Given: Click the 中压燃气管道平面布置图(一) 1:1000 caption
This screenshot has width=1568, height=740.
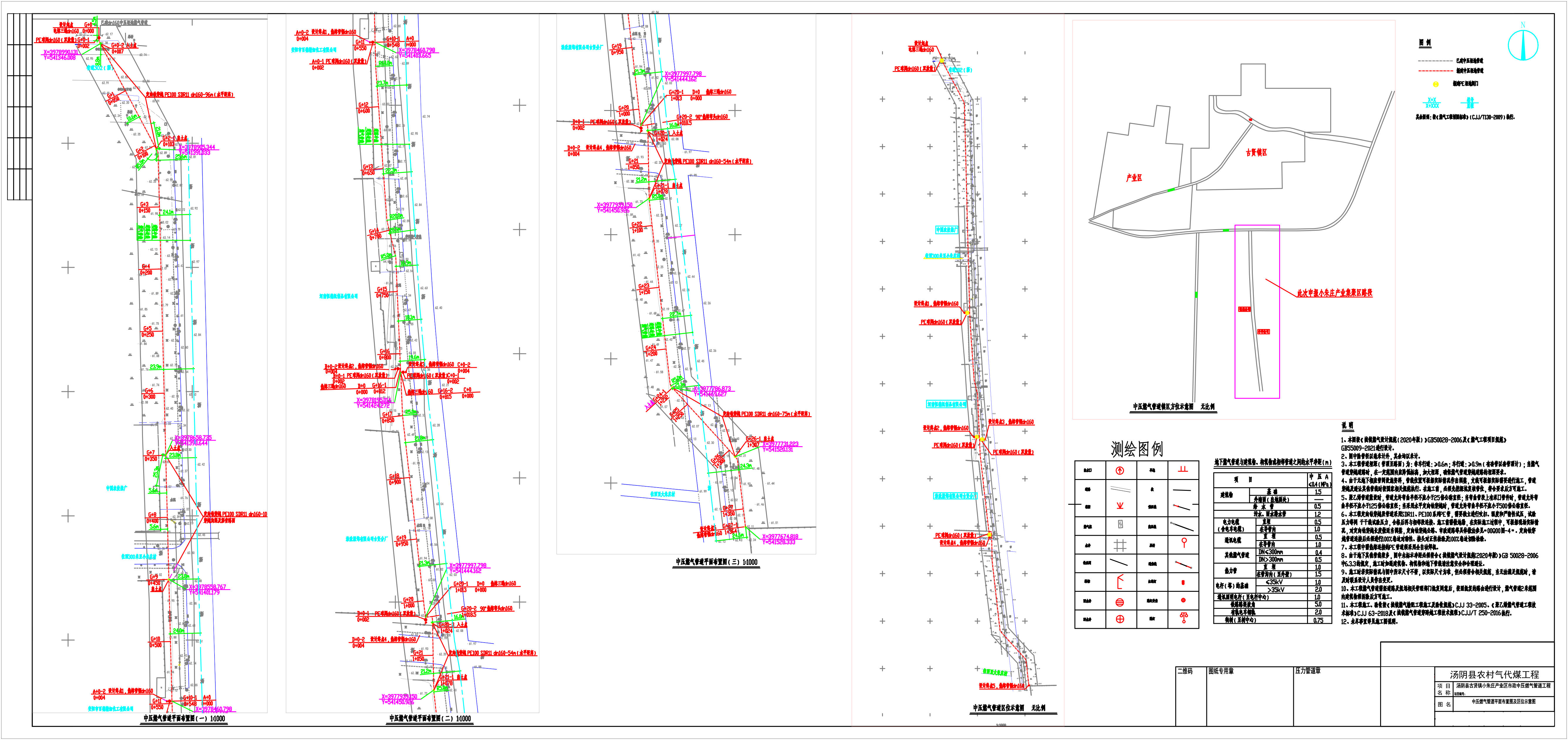Looking at the screenshot, I should click(184, 719).
